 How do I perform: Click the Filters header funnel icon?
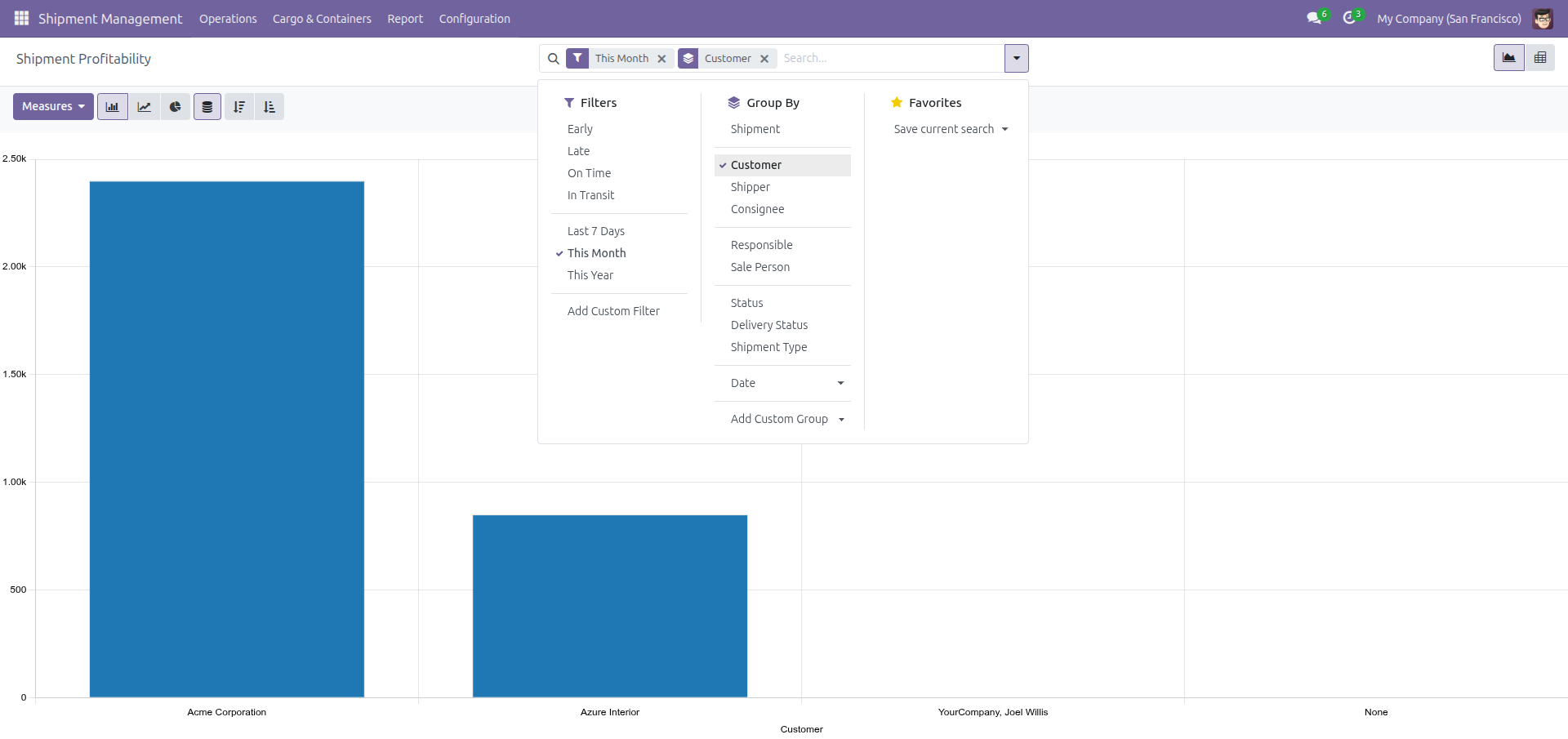coord(569,103)
